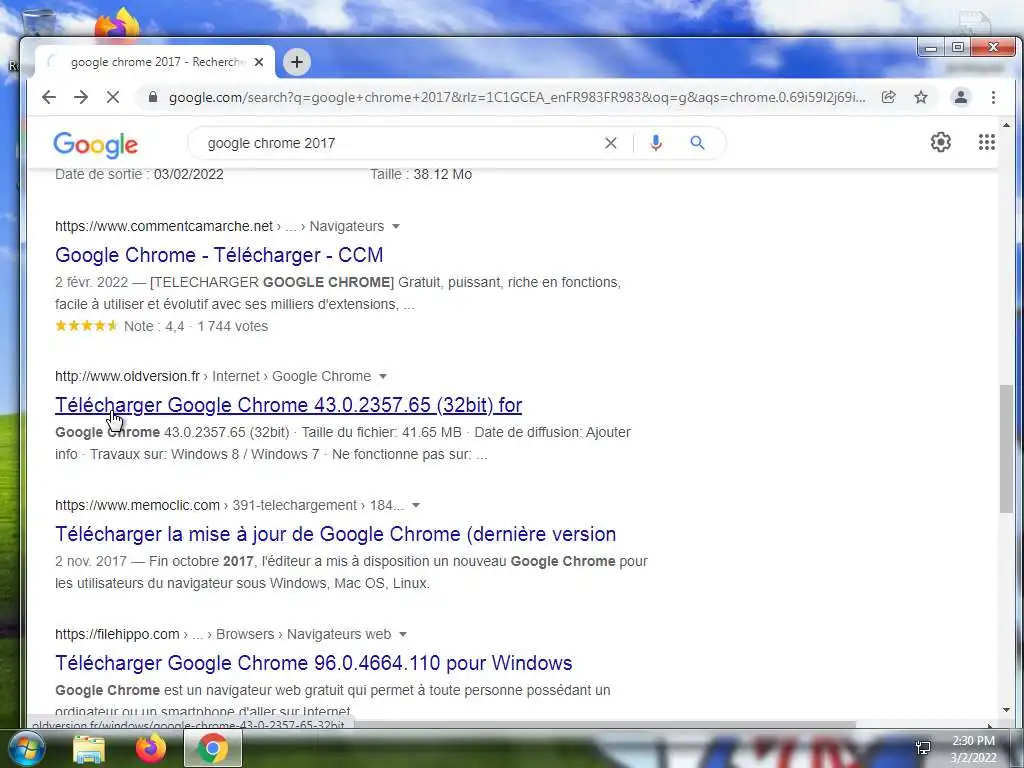Start voice search with the microphone icon
This screenshot has height=768, width=1024.
[656, 143]
